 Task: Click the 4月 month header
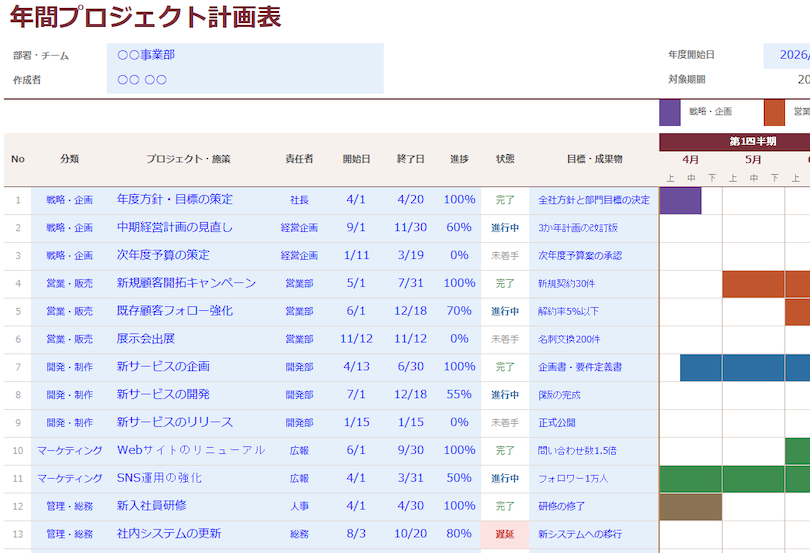(x=690, y=160)
